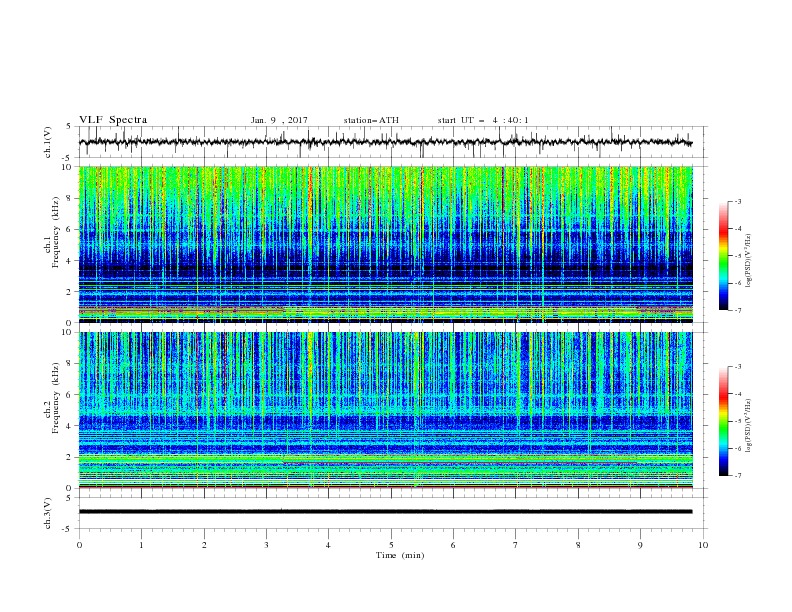The width and height of the screenshot is (792, 612).
Task: Click the "8" kHz tick of ch.1 spectrogram
Action: (x=70, y=198)
